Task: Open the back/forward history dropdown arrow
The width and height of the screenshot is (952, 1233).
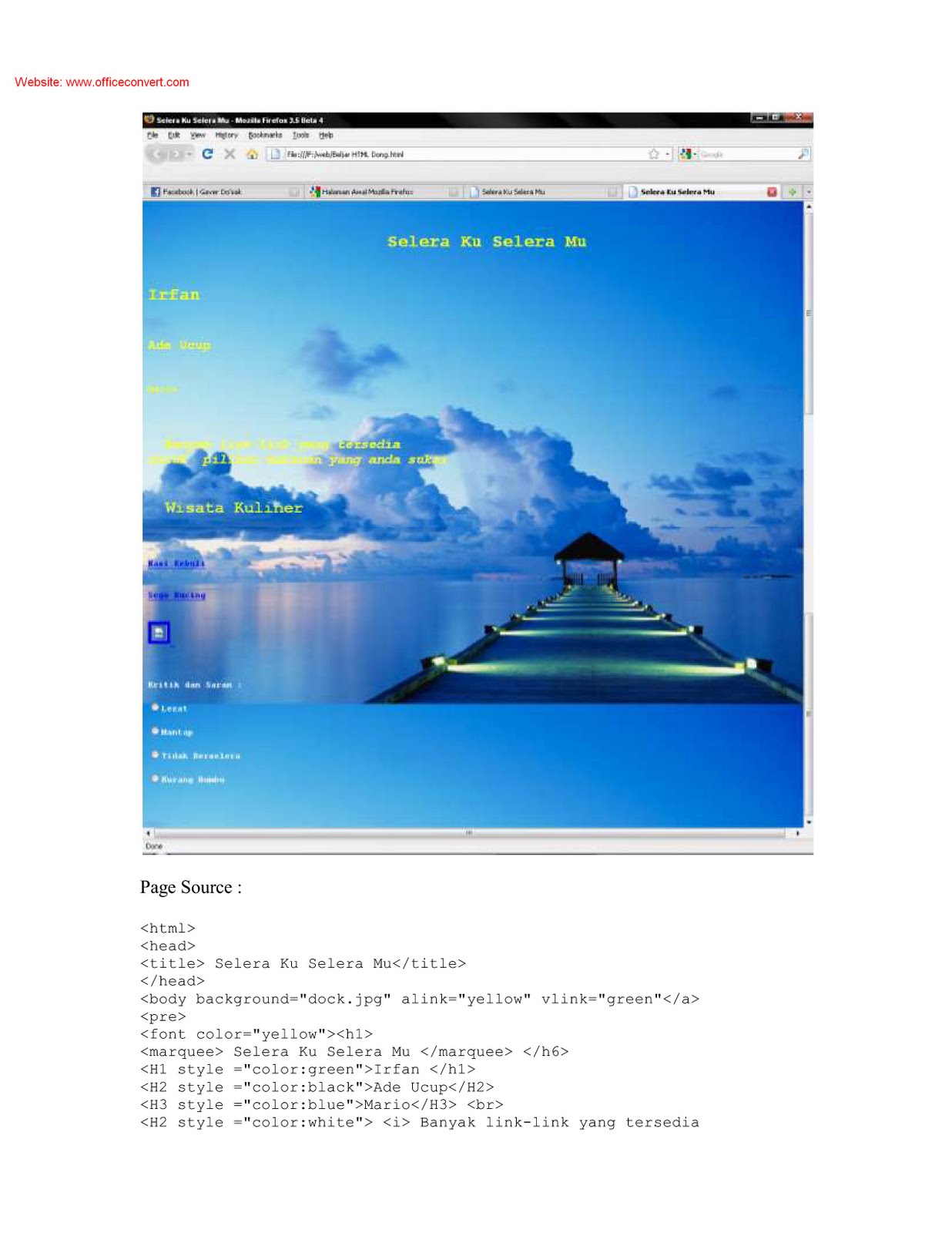Action: (x=189, y=154)
